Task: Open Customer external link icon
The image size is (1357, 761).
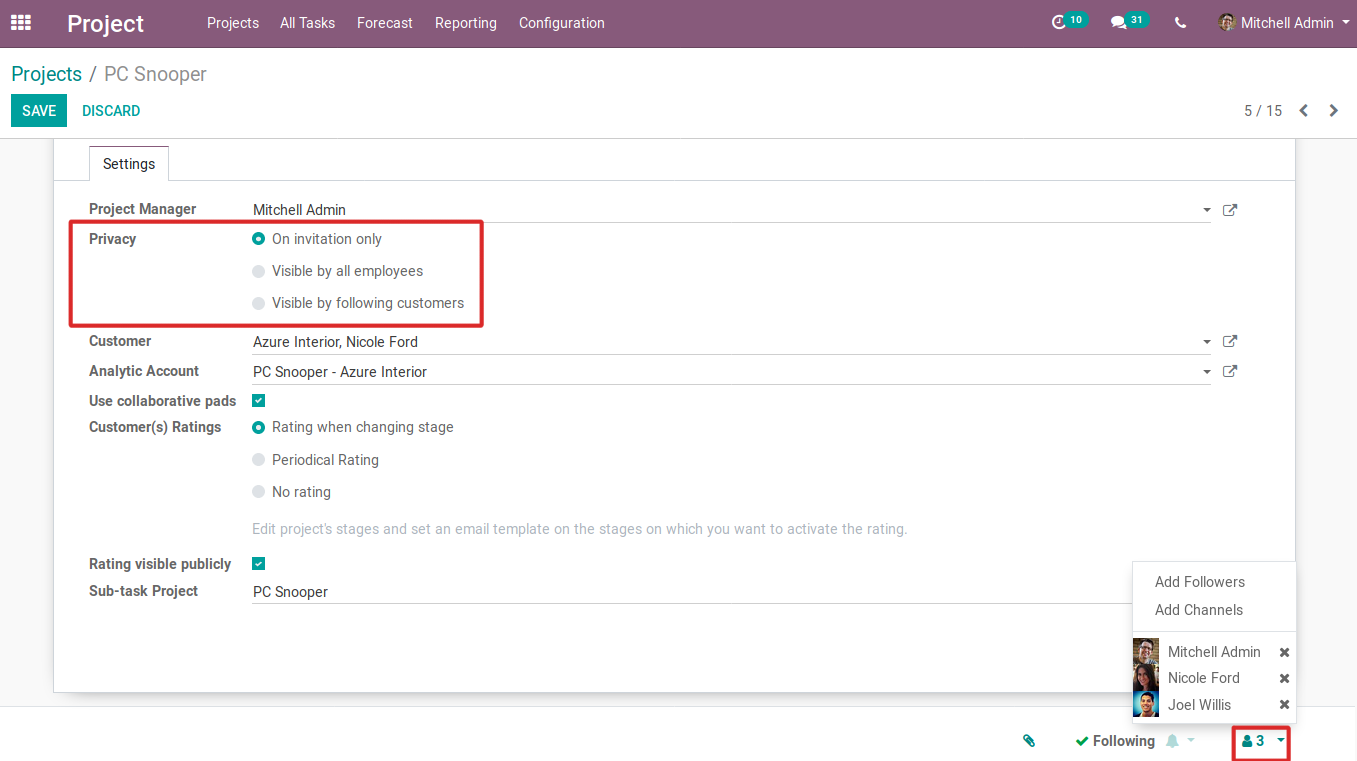Action: (1230, 341)
